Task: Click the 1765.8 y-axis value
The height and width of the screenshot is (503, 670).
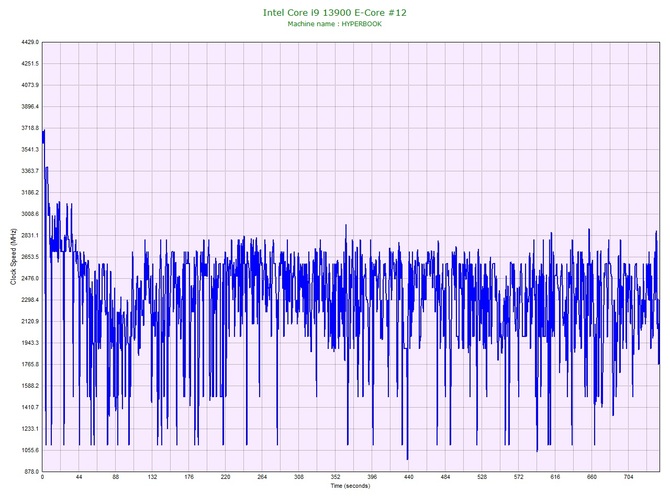Action: point(30,365)
